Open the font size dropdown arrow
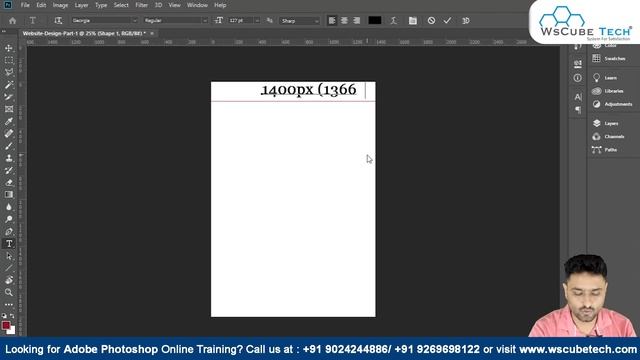Image resolution: width=640 pixels, height=360 pixels. tap(257, 20)
